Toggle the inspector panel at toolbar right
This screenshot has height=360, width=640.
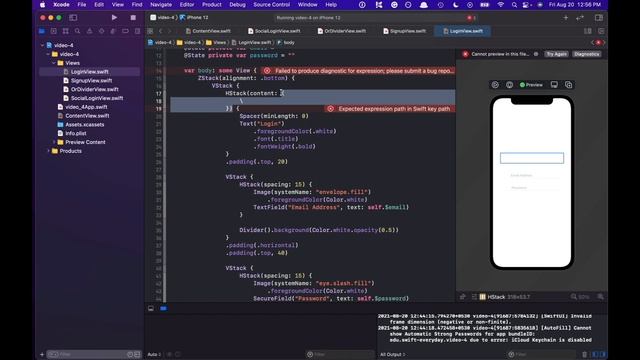pyautogui.click(x=599, y=18)
